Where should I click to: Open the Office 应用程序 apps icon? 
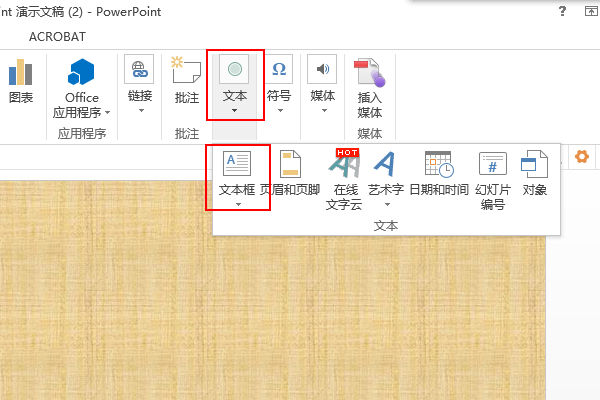tap(81, 72)
